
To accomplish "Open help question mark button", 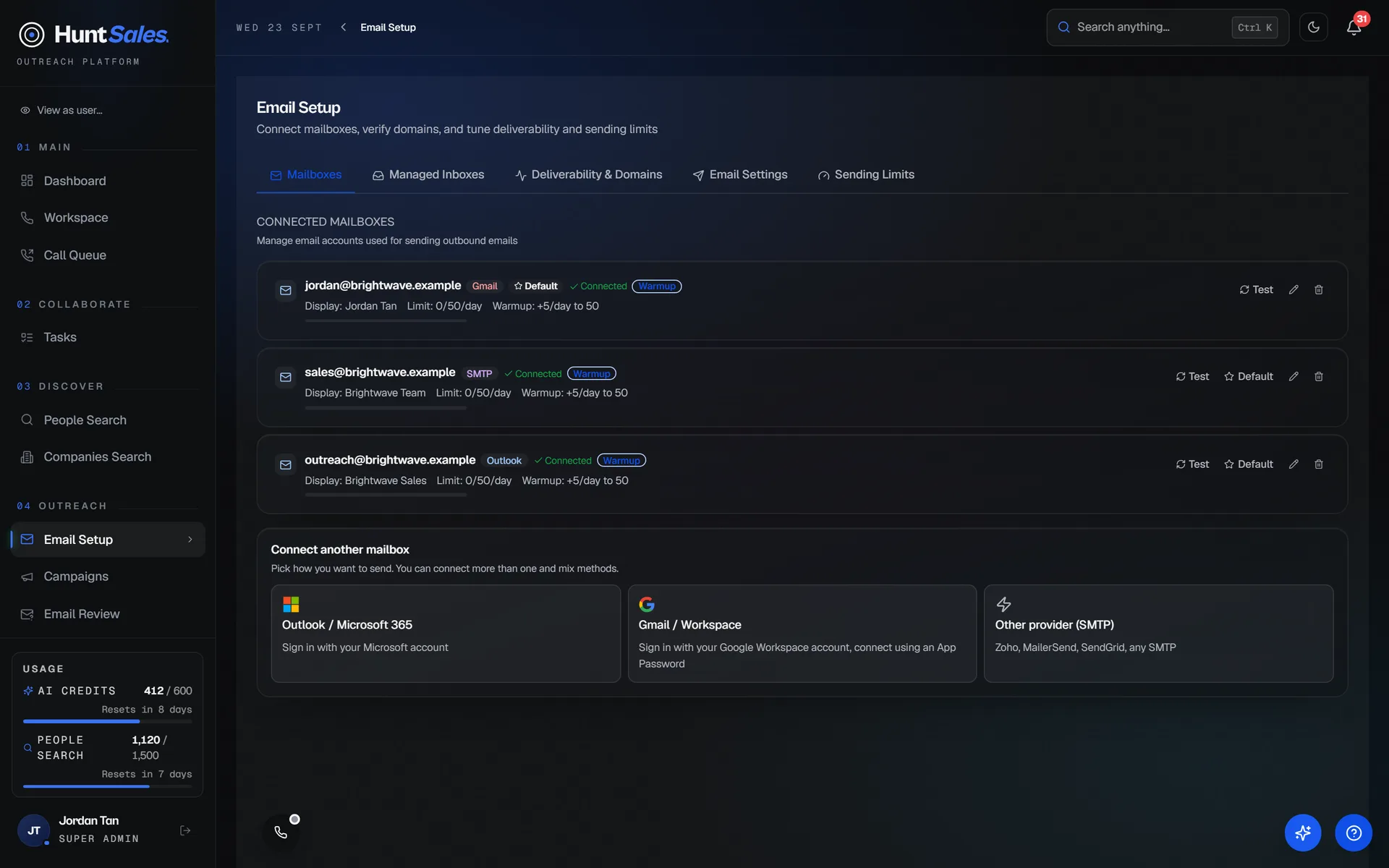I will 1354,833.
